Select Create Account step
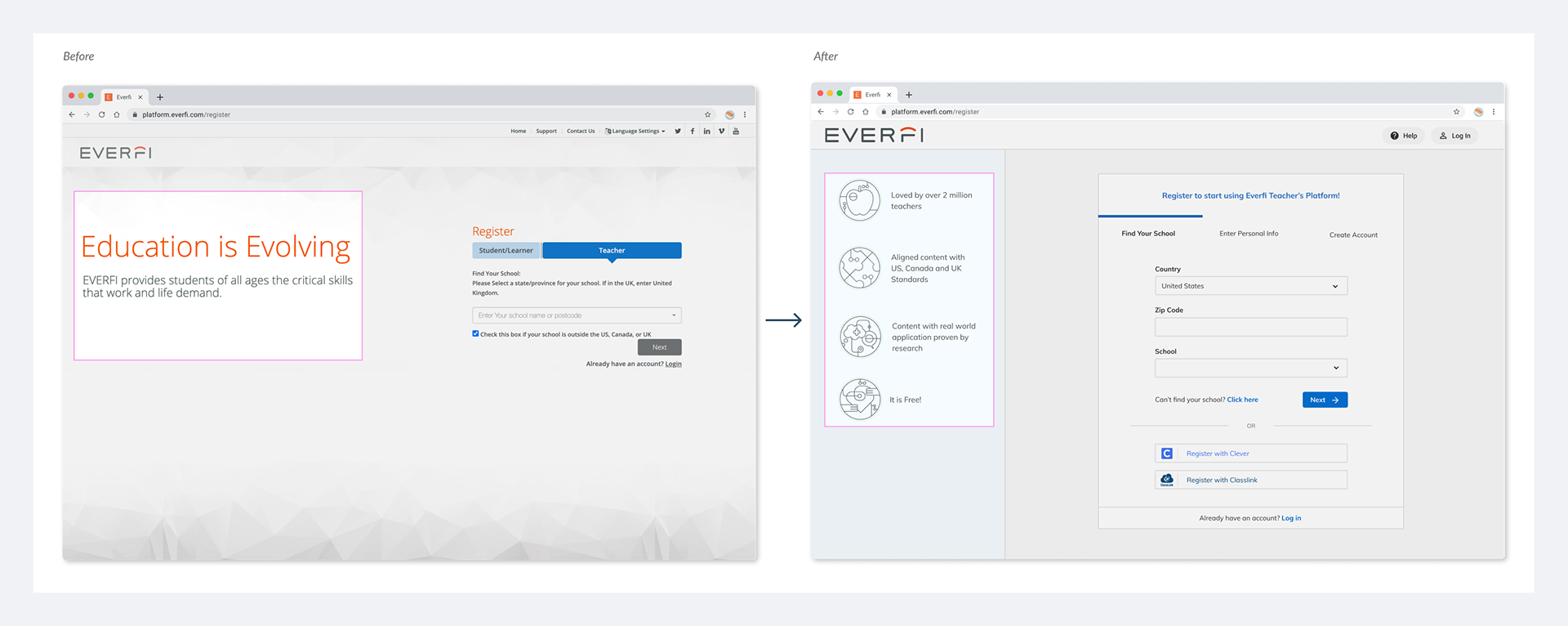Screen dimensions: 1568x626 [1353, 235]
